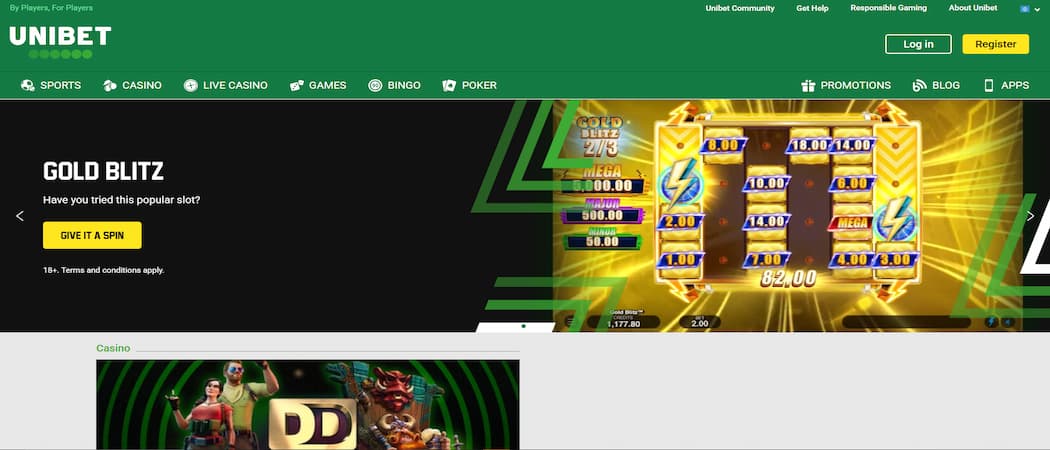Click the Blog feed icon

919,86
